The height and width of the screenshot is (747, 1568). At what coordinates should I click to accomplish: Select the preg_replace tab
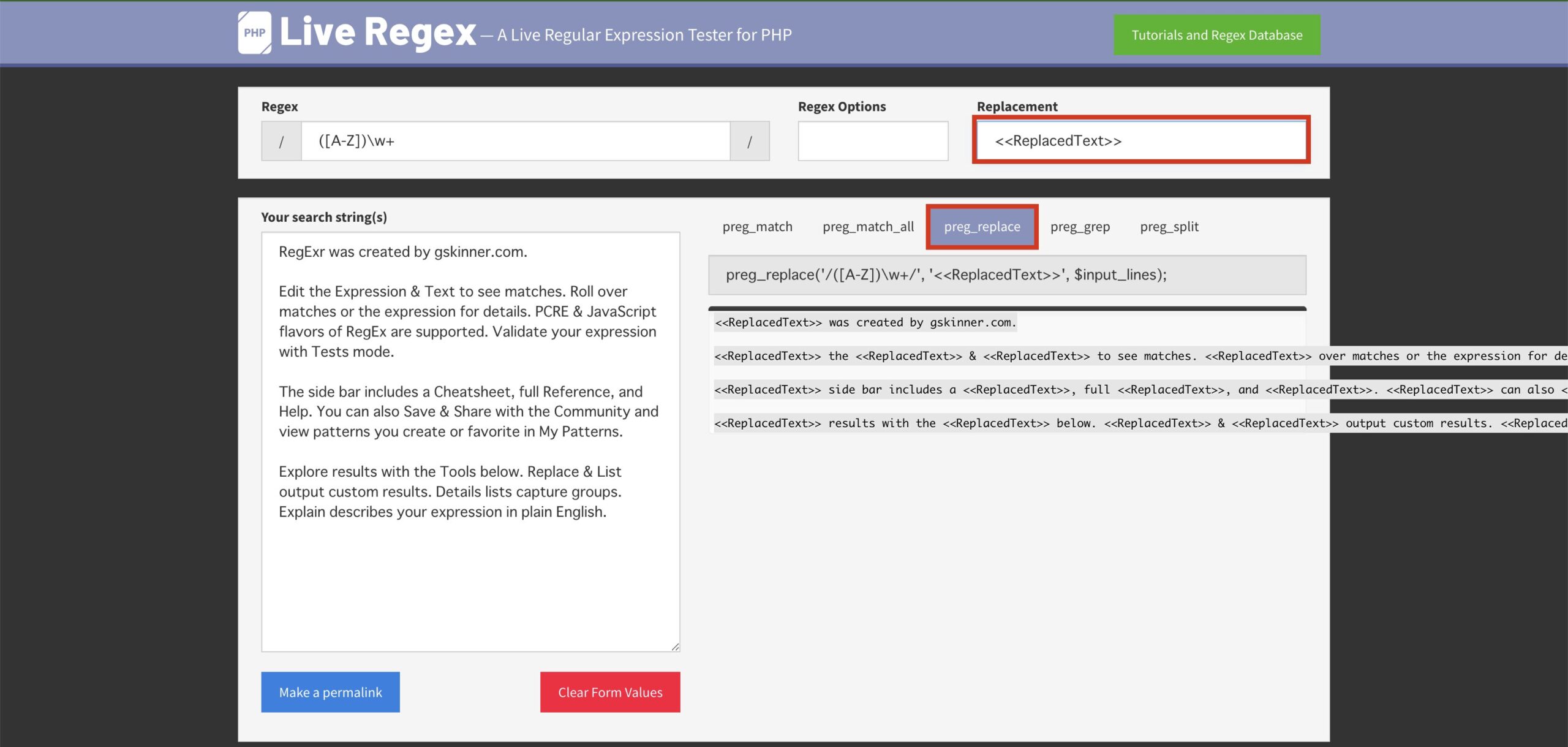click(x=982, y=227)
